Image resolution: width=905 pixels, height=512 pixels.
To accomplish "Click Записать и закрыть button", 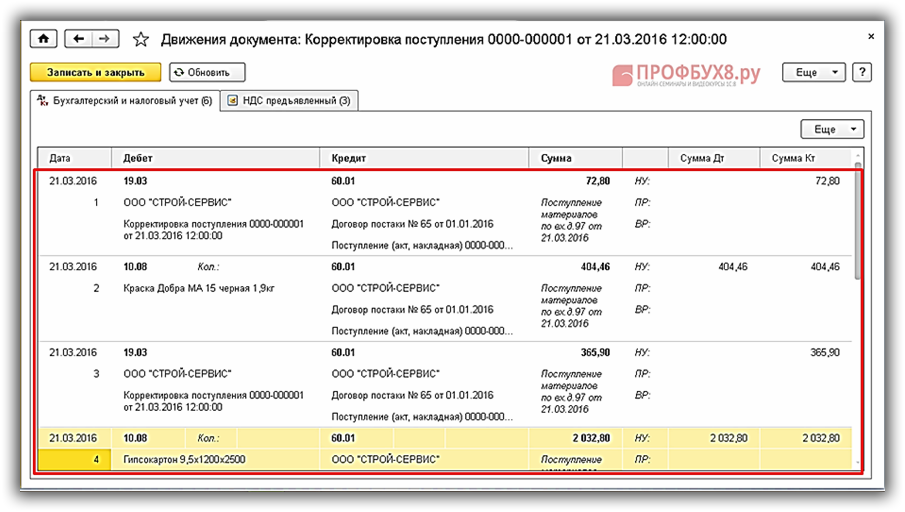I will pos(95,72).
